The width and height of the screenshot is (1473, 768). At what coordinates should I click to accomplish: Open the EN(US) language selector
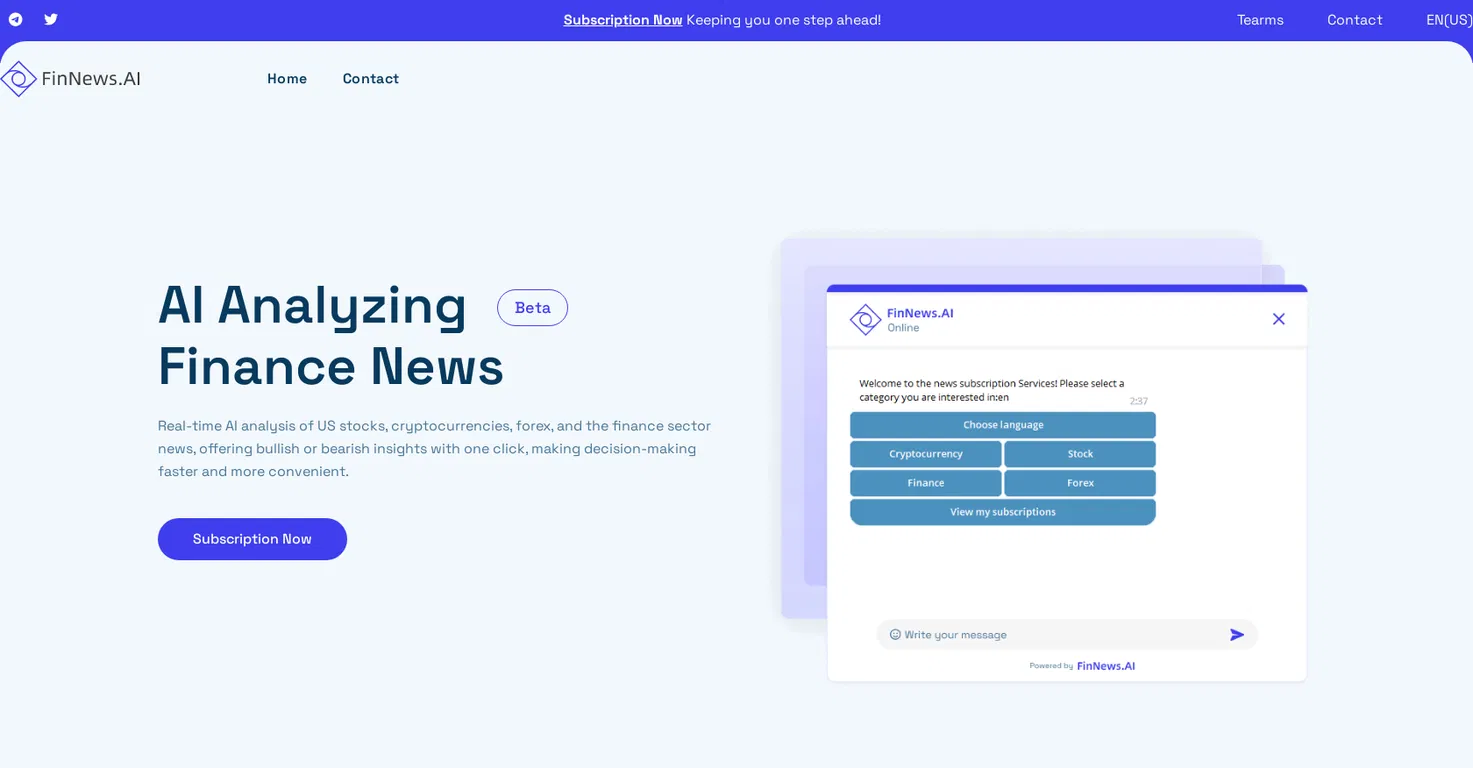point(1449,20)
